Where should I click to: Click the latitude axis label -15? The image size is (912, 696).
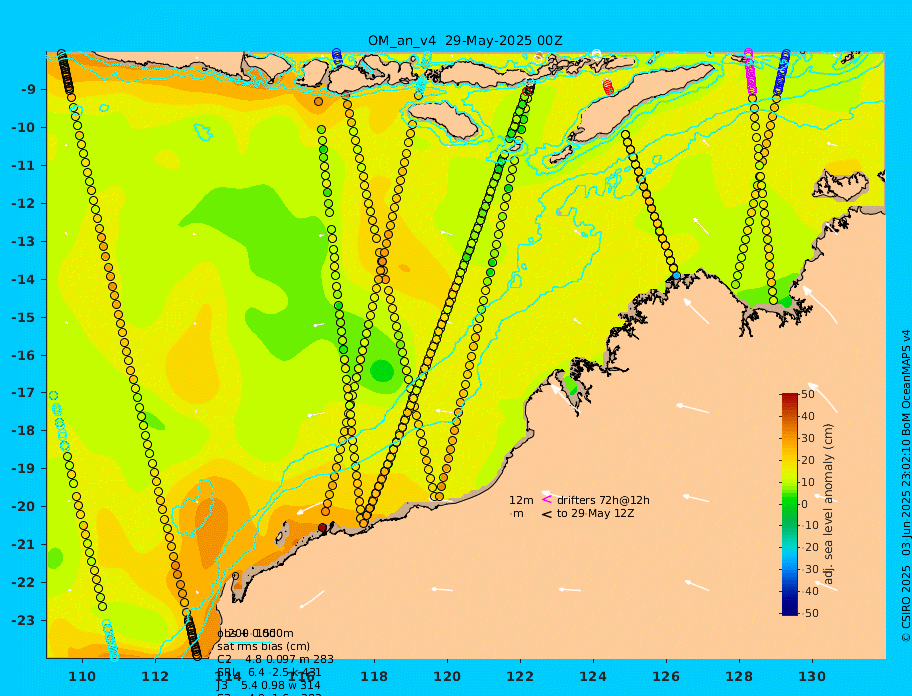pos(24,317)
